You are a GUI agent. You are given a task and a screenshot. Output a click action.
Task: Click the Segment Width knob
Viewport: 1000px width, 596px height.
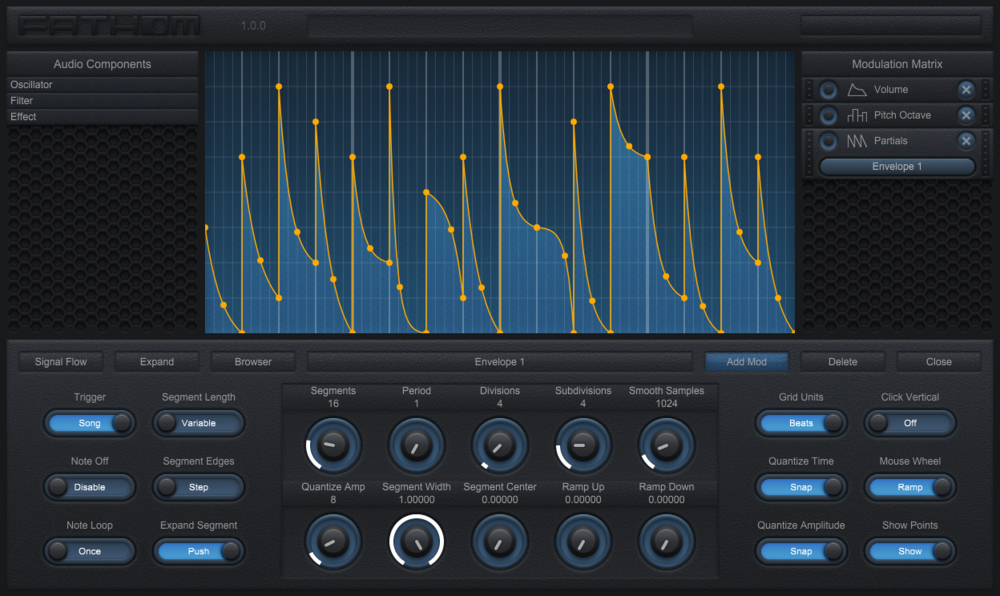[x=416, y=541]
